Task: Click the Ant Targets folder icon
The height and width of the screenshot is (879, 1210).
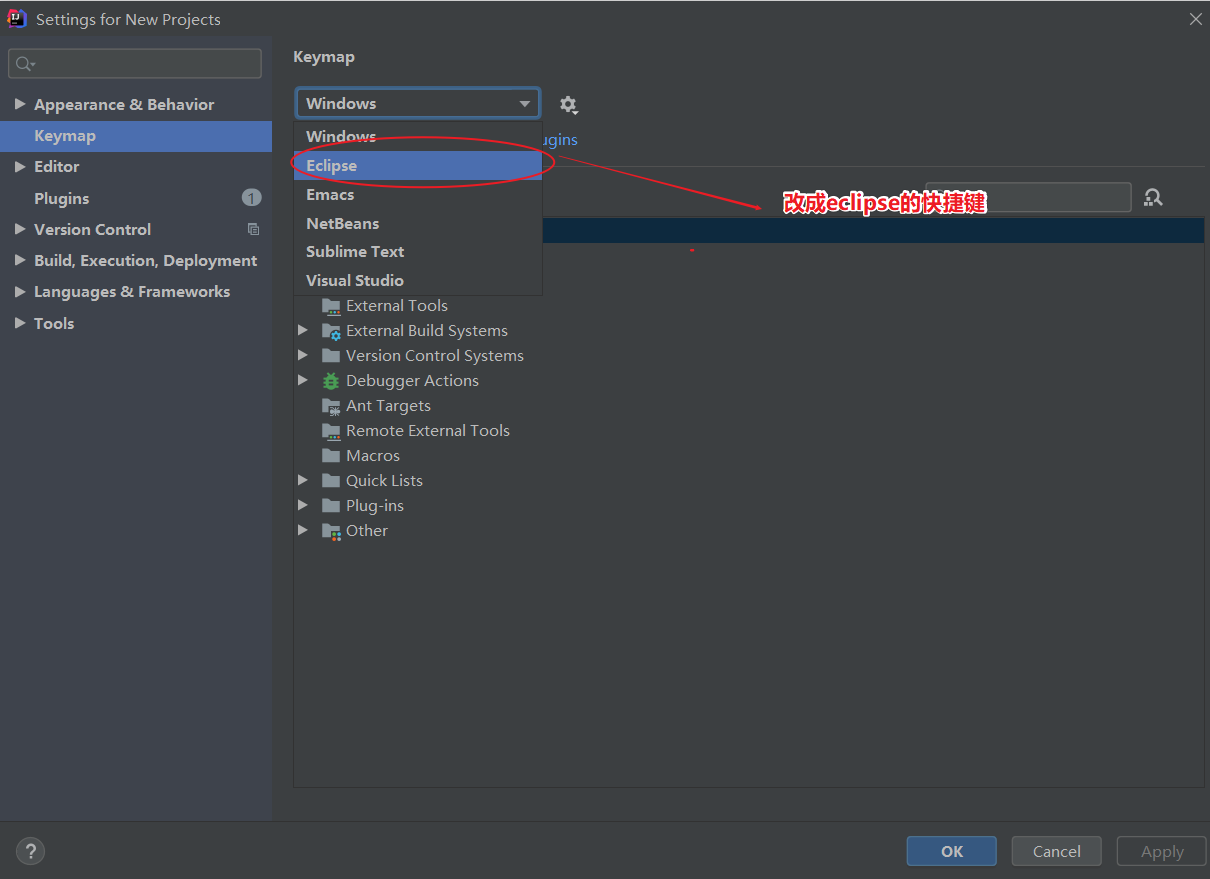Action: (x=331, y=406)
